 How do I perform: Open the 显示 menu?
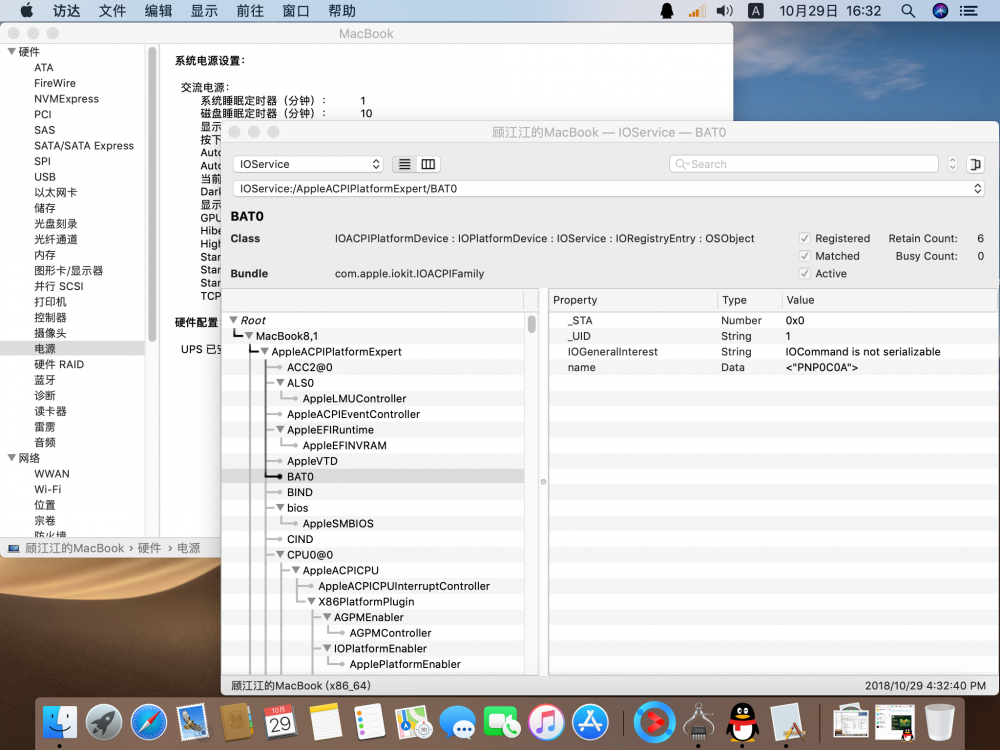point(205,11)
